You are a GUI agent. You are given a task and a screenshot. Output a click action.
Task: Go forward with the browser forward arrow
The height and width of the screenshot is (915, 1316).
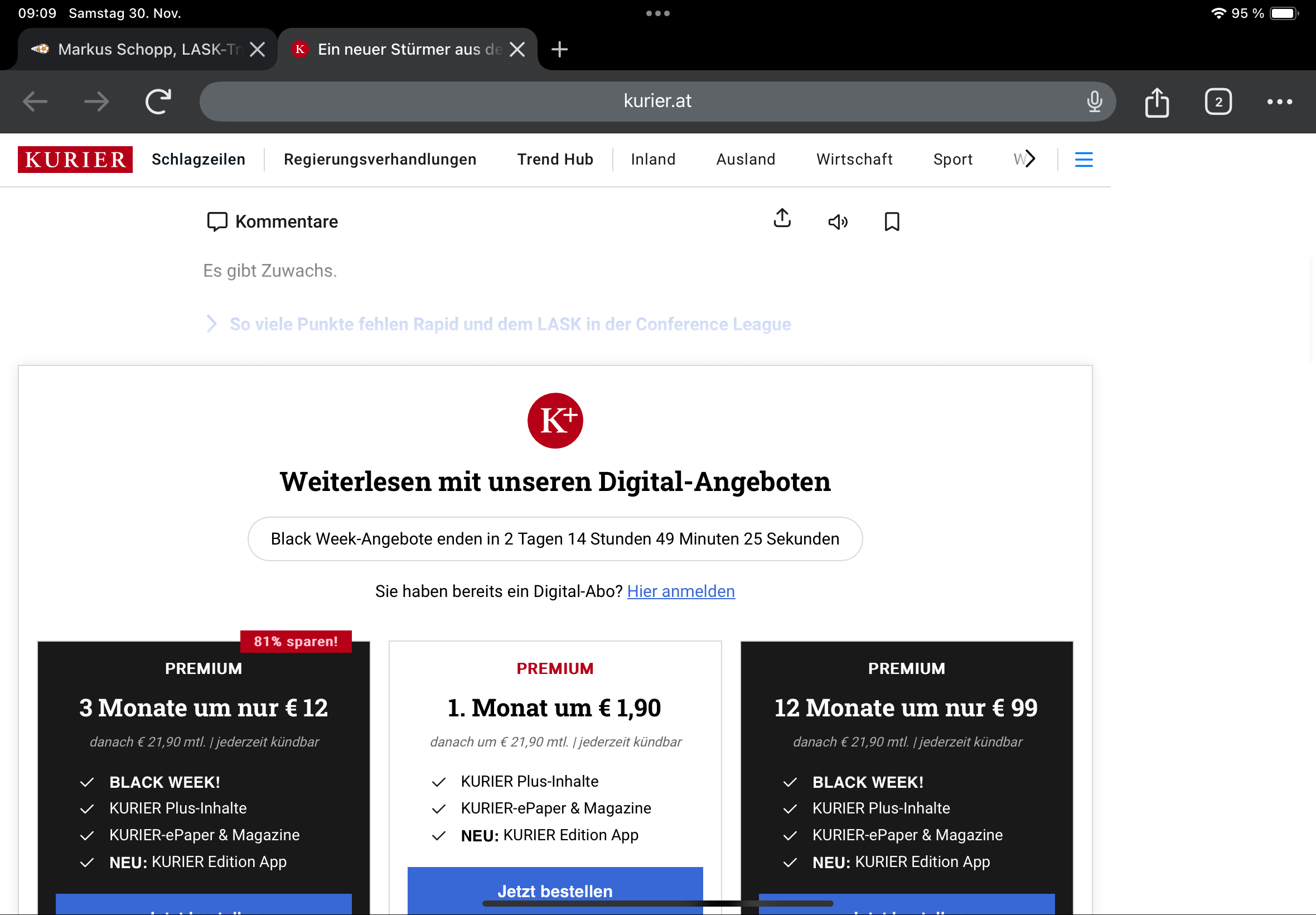tap(96, 102)
